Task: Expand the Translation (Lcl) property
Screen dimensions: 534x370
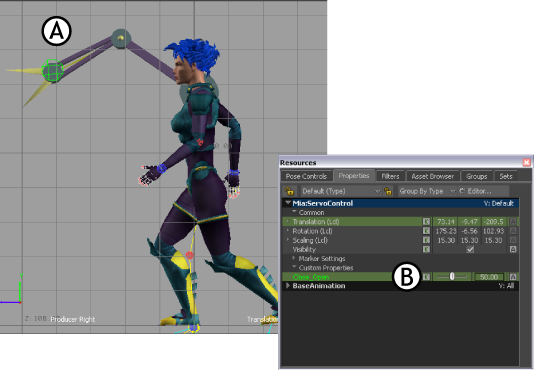Action: (288, 221)
